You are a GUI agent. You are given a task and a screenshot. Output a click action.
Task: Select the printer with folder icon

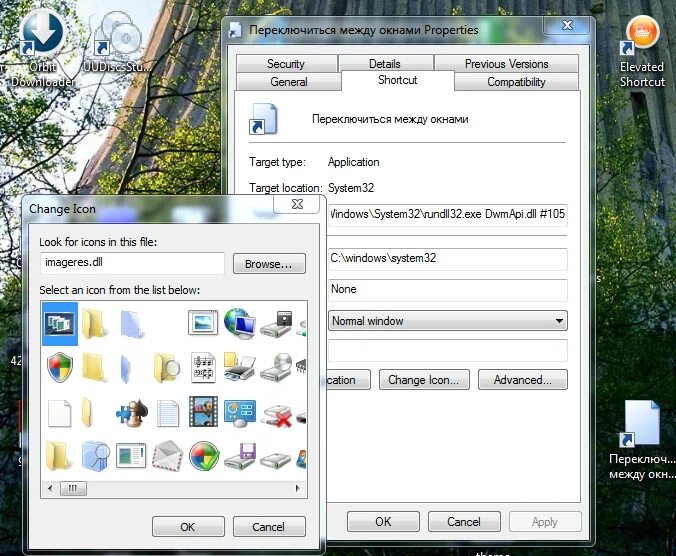(240, 368)
